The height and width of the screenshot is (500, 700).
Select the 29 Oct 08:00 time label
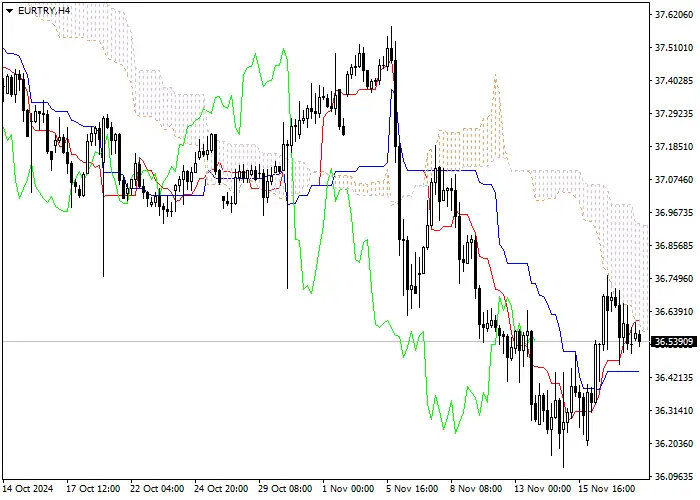285,488
